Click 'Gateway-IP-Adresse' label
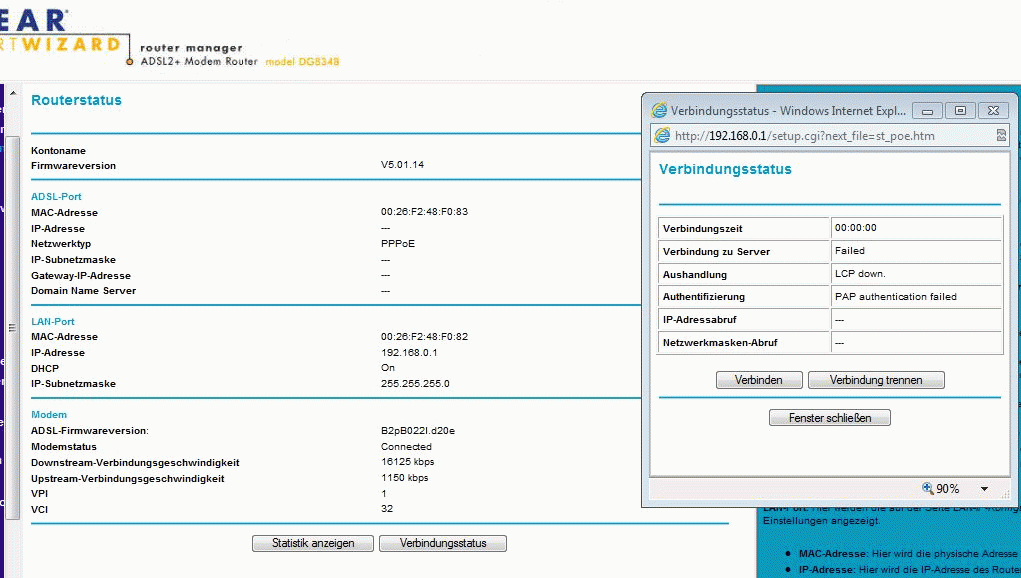The image size is (1021, 578). click(x=81, y=275)
